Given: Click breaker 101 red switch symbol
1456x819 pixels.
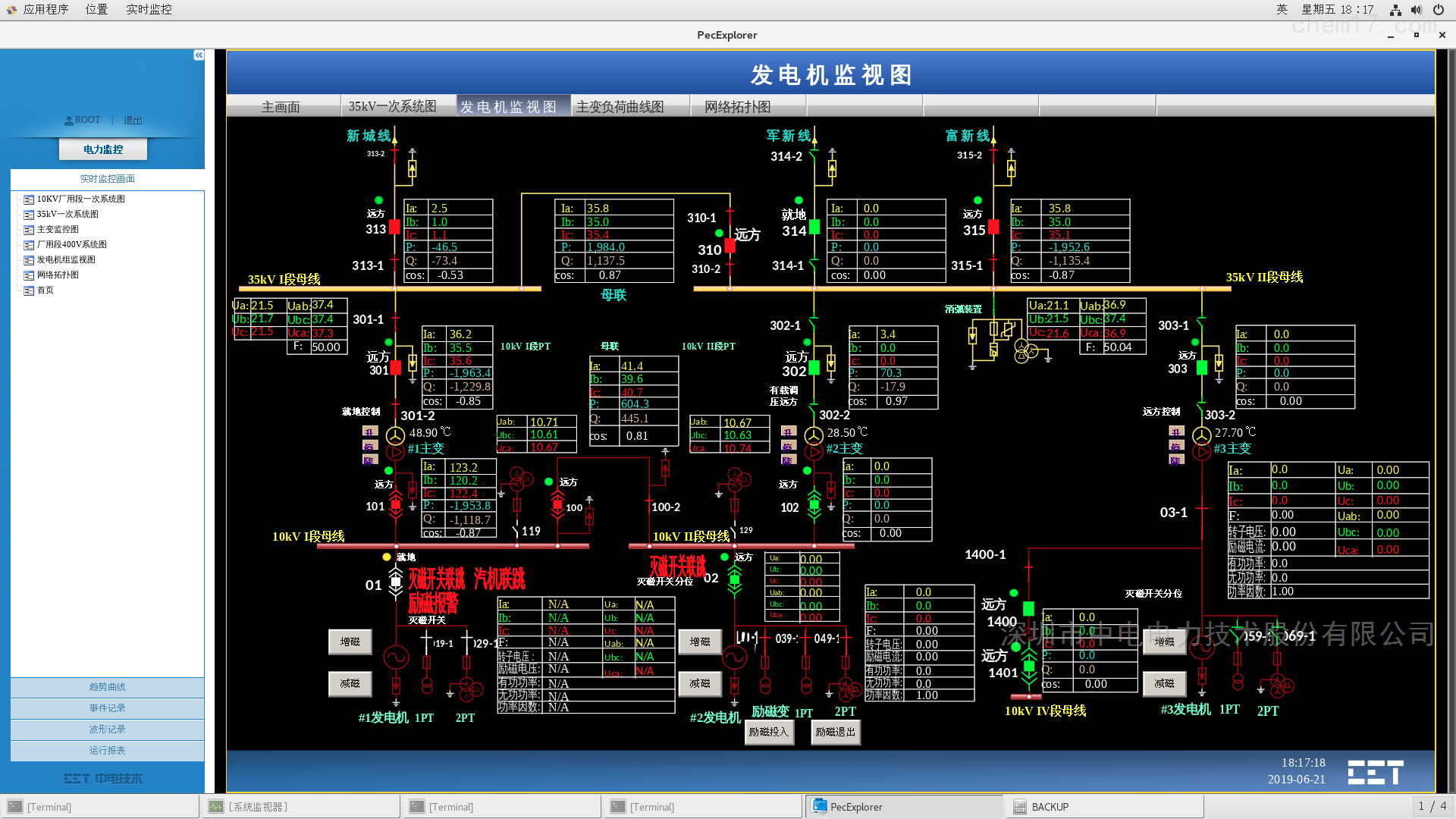Looking at the screenshot, I should (x=396, y=504).
